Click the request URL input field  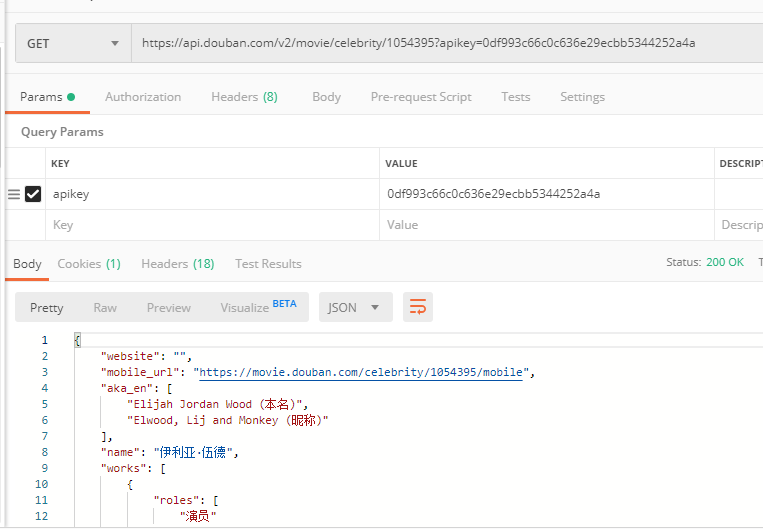(447, 43)
